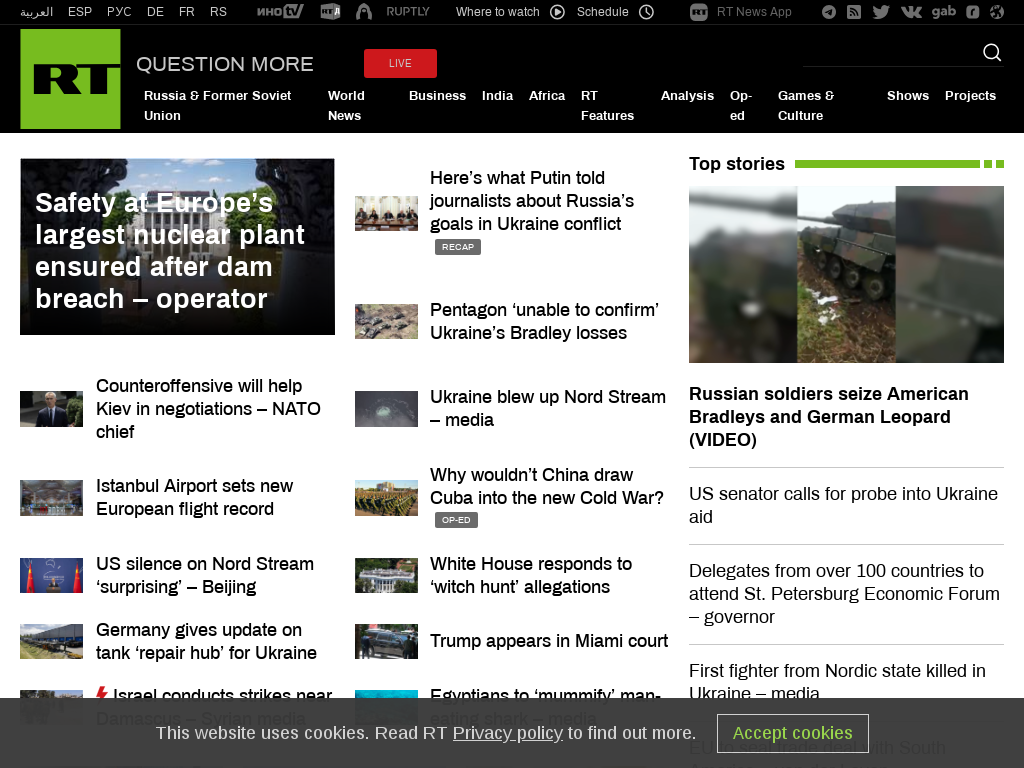
Task: Open Games & Culture section
Action: point(806,105)
